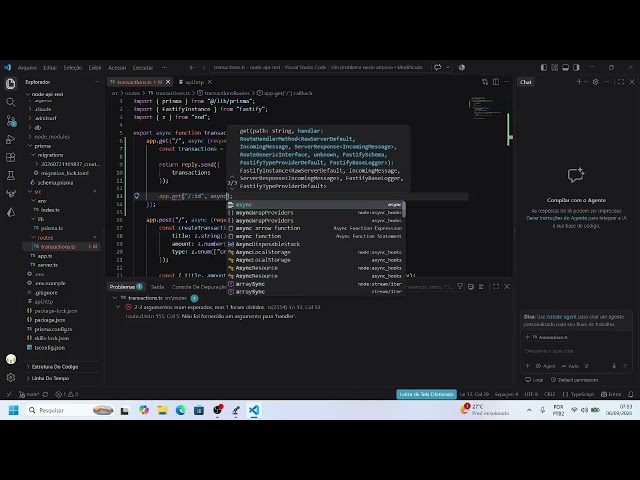Click Leitor de Tela Otimizado status button
The height and width of the screenshot is (480, 640).
[426, 394]
